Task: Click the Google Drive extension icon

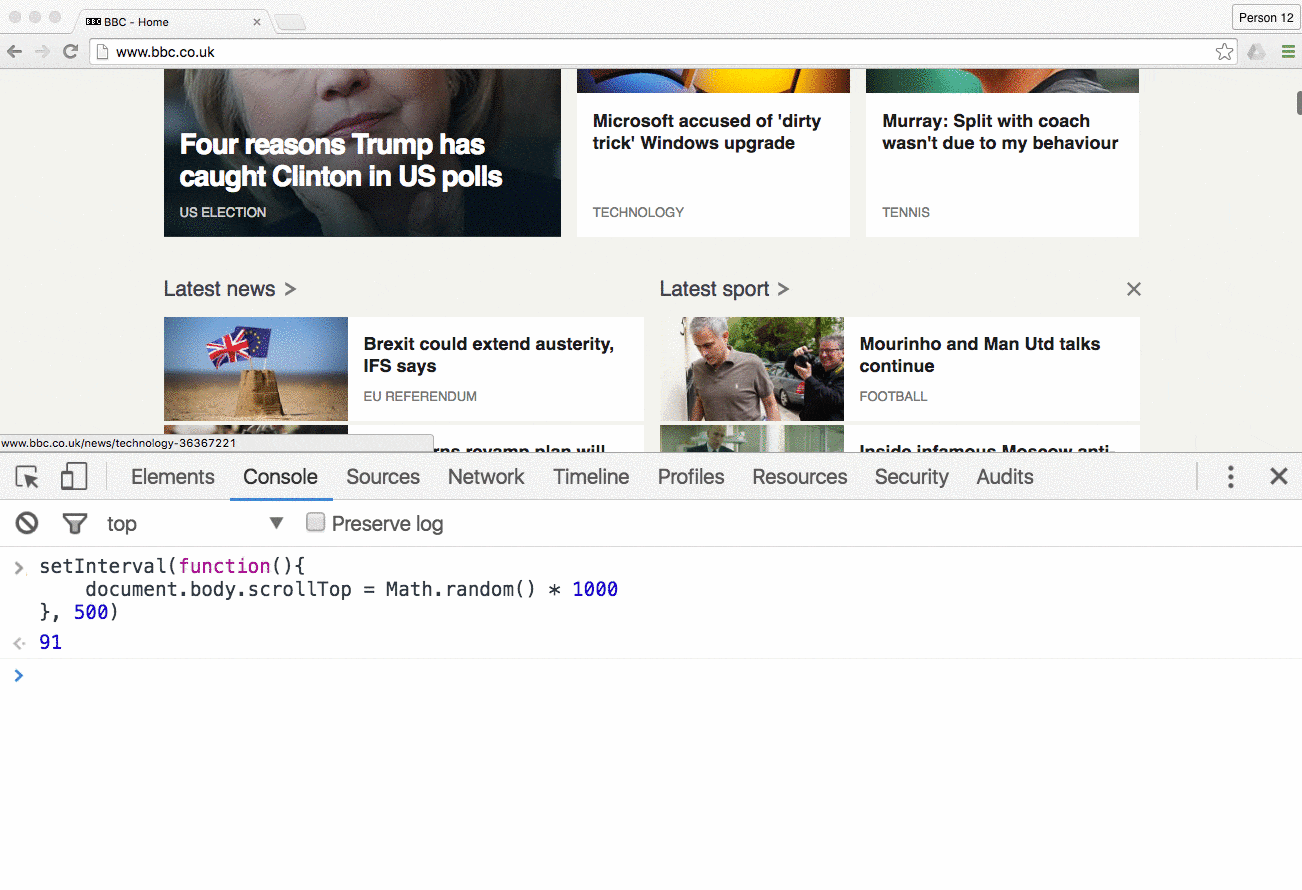Action: click(1257, 52)
